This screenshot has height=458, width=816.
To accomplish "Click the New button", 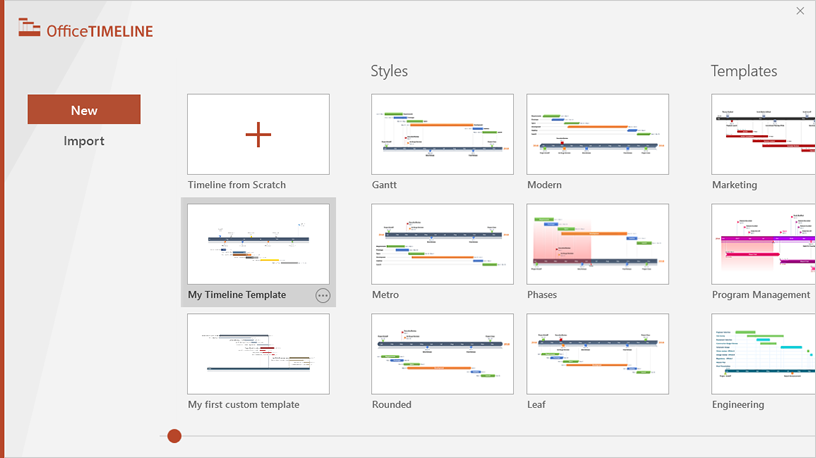I will (84, 110).
